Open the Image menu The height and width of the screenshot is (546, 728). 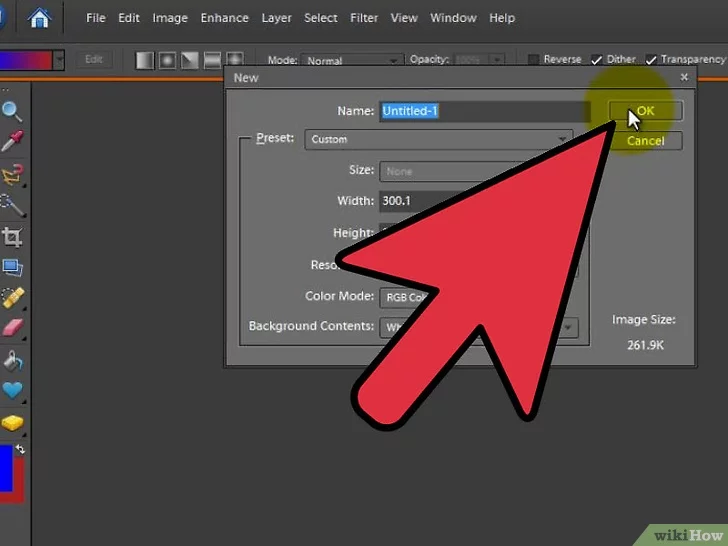[x=170, y=18]
